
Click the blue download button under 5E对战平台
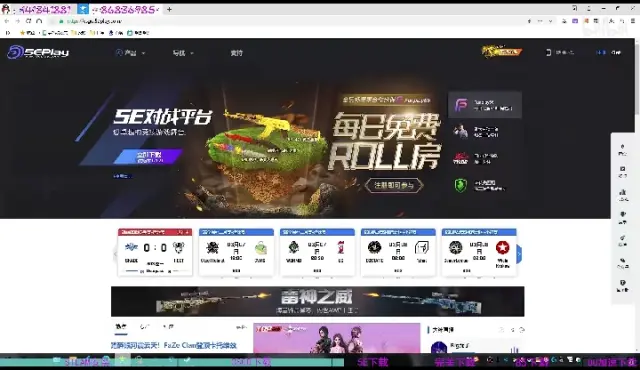tap(149, 157)
